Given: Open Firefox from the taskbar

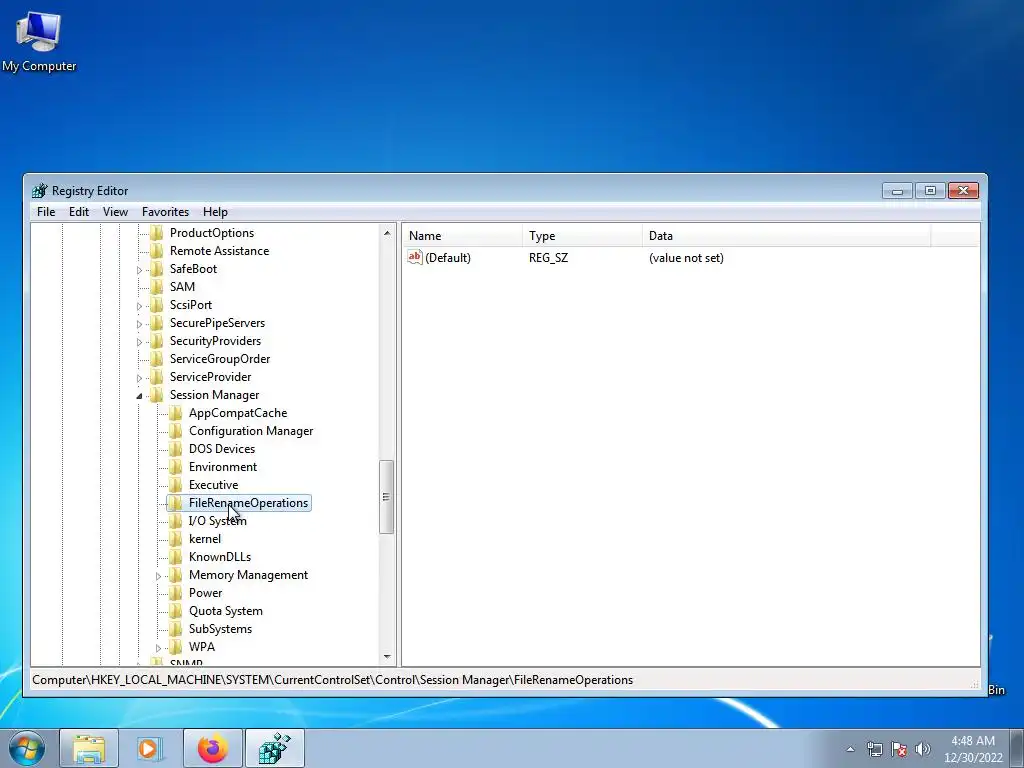Looking at the screenshot, I should pyautogui.click(x=212, y=748).
